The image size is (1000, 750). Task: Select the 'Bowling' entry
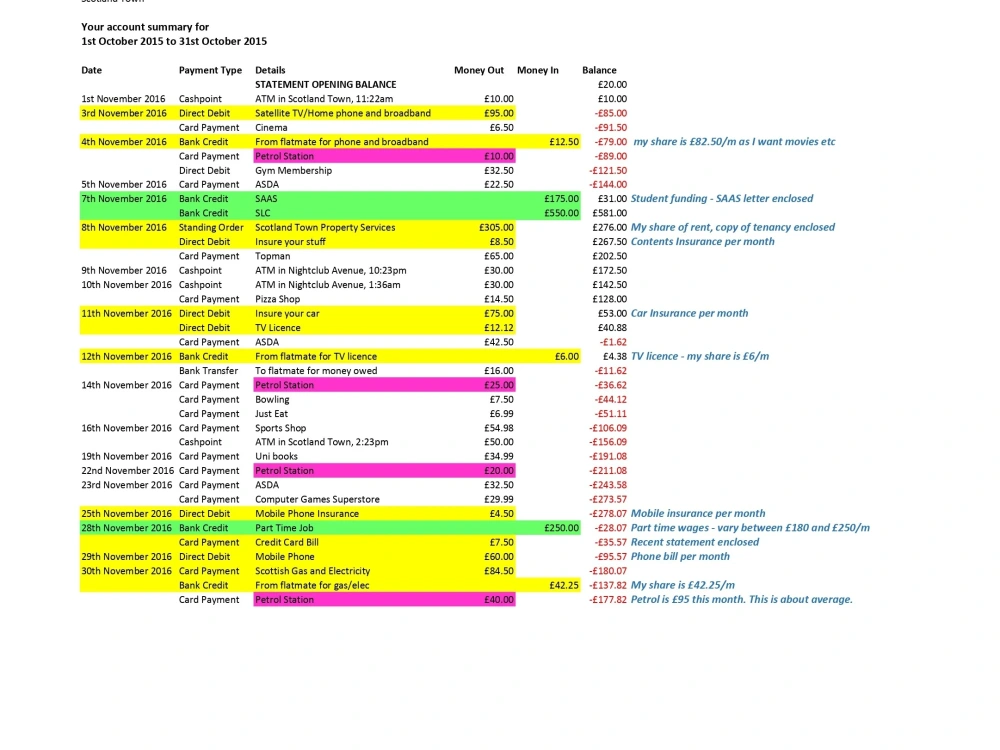coord(272,399)
